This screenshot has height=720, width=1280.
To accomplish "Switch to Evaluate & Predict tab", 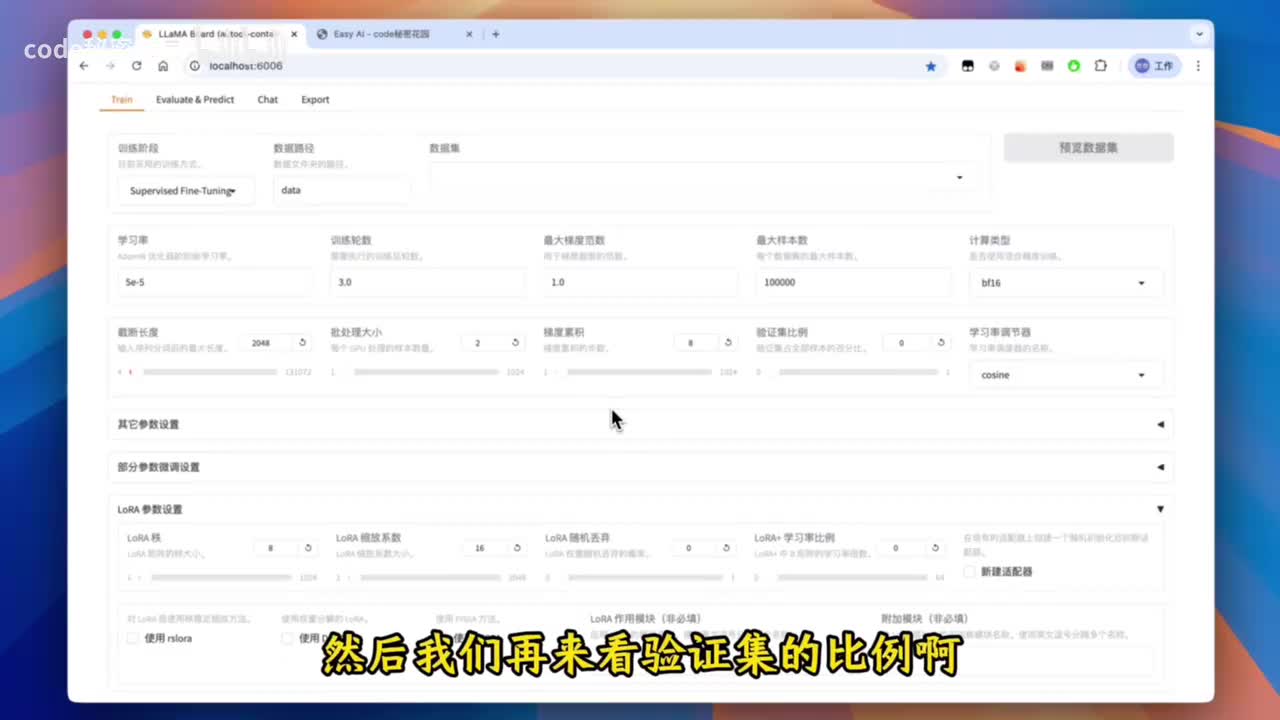I will (195, 99).
